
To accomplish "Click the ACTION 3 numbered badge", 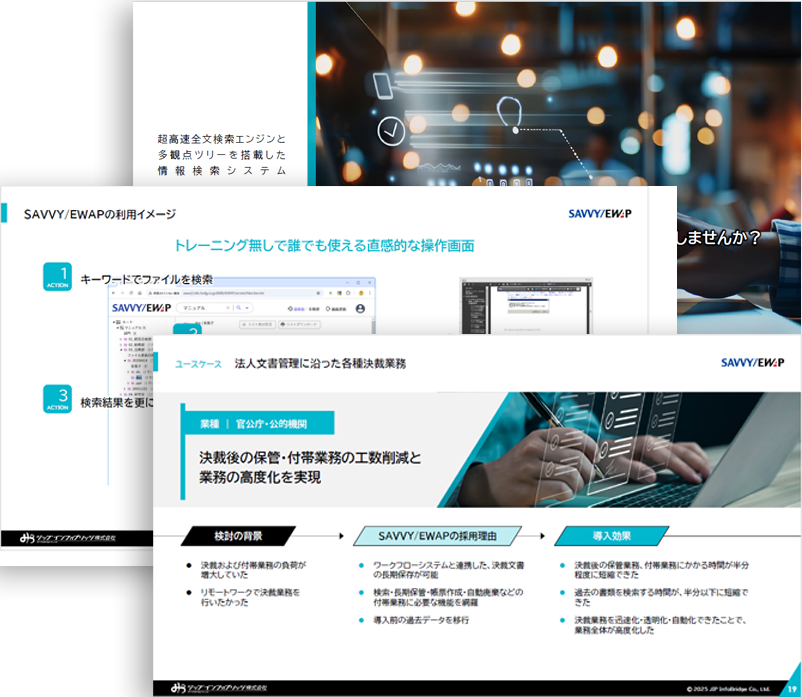I will point(58,399).
